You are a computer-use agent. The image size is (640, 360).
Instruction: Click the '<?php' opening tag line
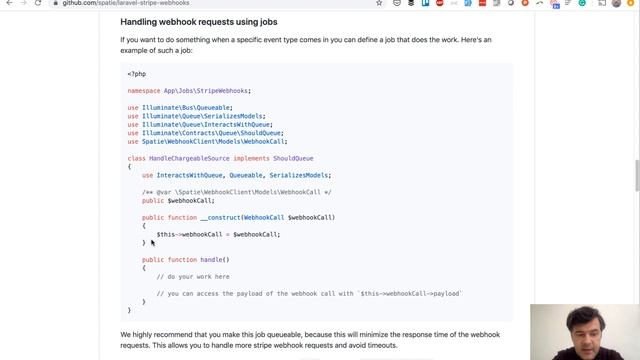pos(136,74)
